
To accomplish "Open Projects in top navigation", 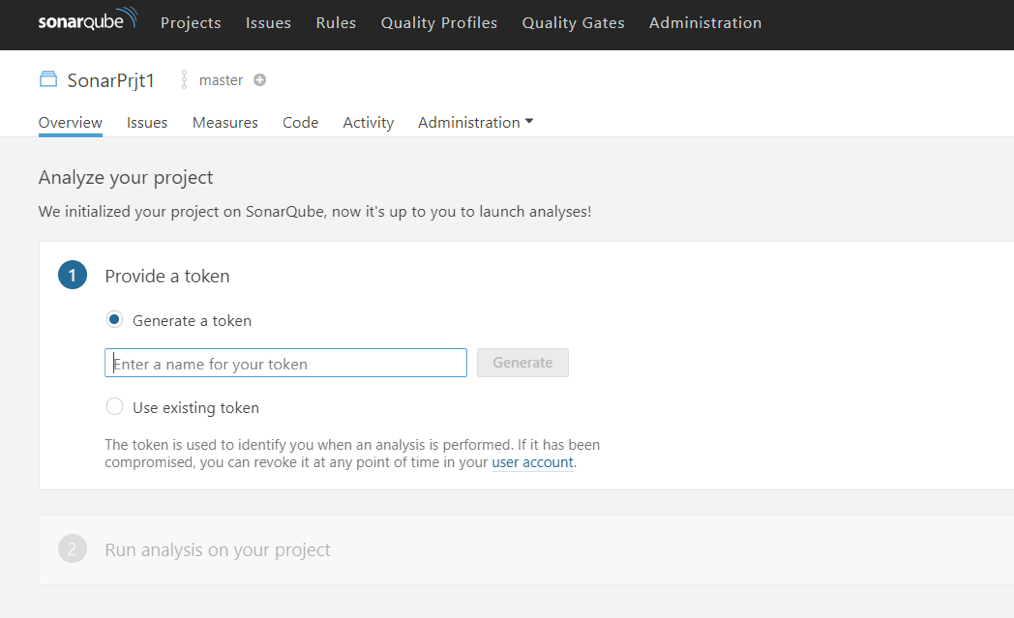I will coord(191,23).
